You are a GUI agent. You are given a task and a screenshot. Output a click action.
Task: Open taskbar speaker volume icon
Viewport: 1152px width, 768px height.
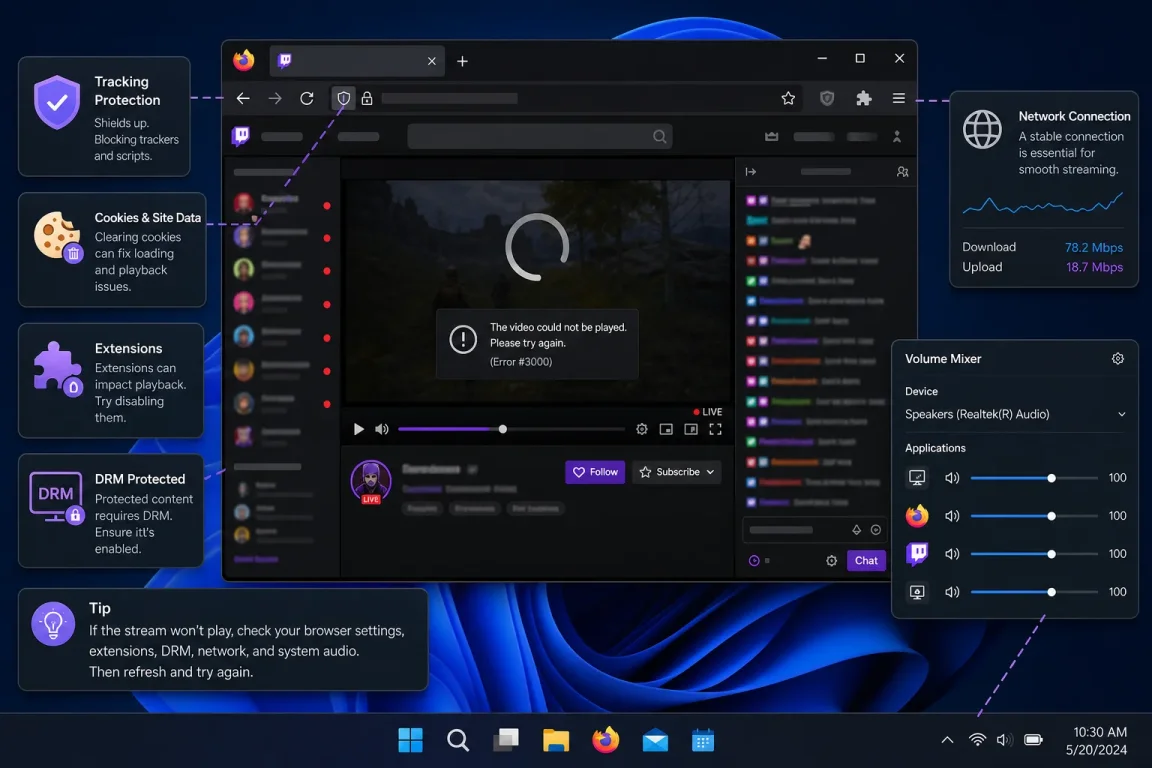1004,739
